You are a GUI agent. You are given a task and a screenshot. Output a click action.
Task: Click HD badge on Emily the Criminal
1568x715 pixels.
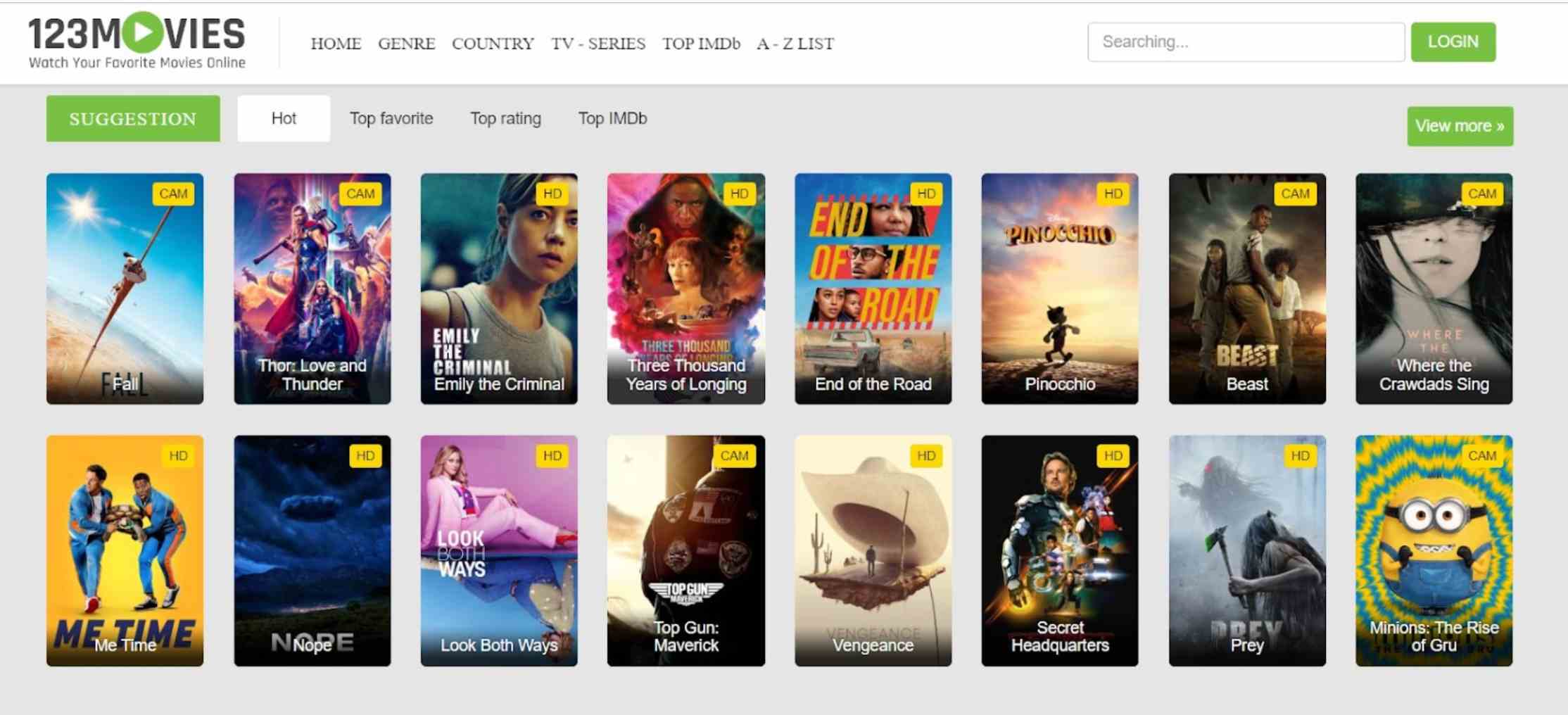click(552, 194)
